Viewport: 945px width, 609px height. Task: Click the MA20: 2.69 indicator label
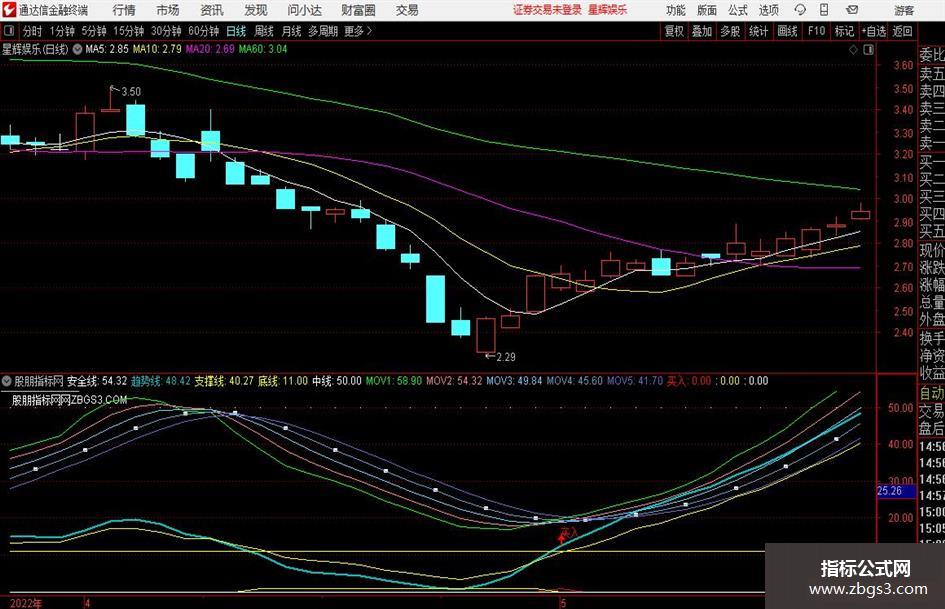(210, 49)
